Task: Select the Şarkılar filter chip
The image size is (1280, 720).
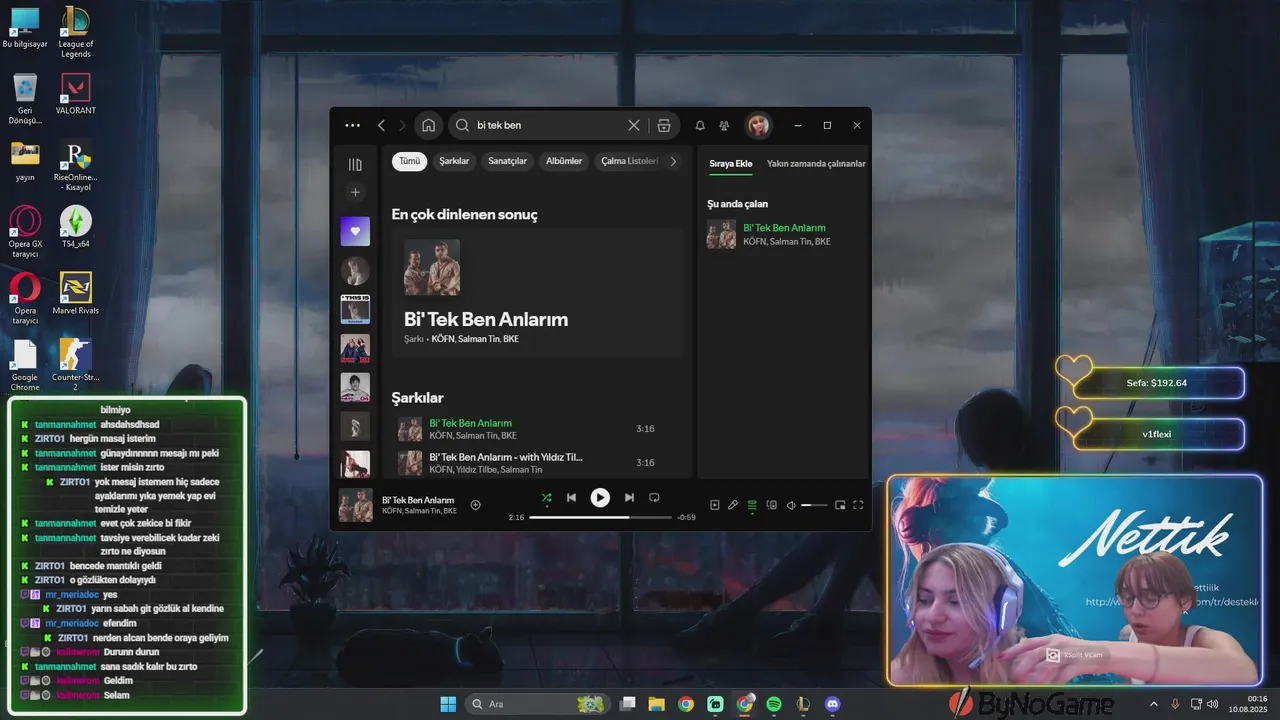Action: pos(454,161)
